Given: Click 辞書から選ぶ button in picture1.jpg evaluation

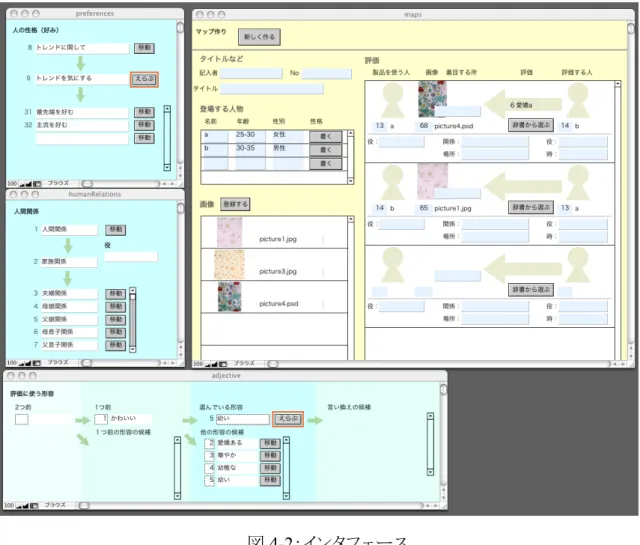Looking at the screenshot, I should pyautogui.click(x=531, y=207).
